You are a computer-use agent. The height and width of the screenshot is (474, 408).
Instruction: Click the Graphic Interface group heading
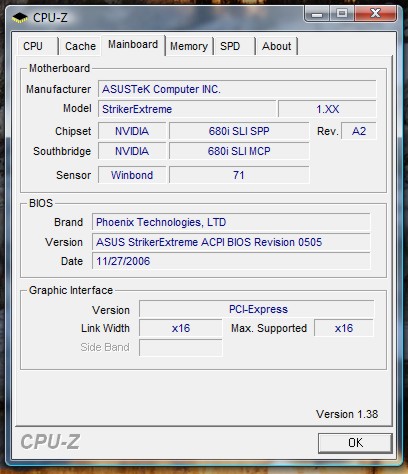tap(71, 290)
